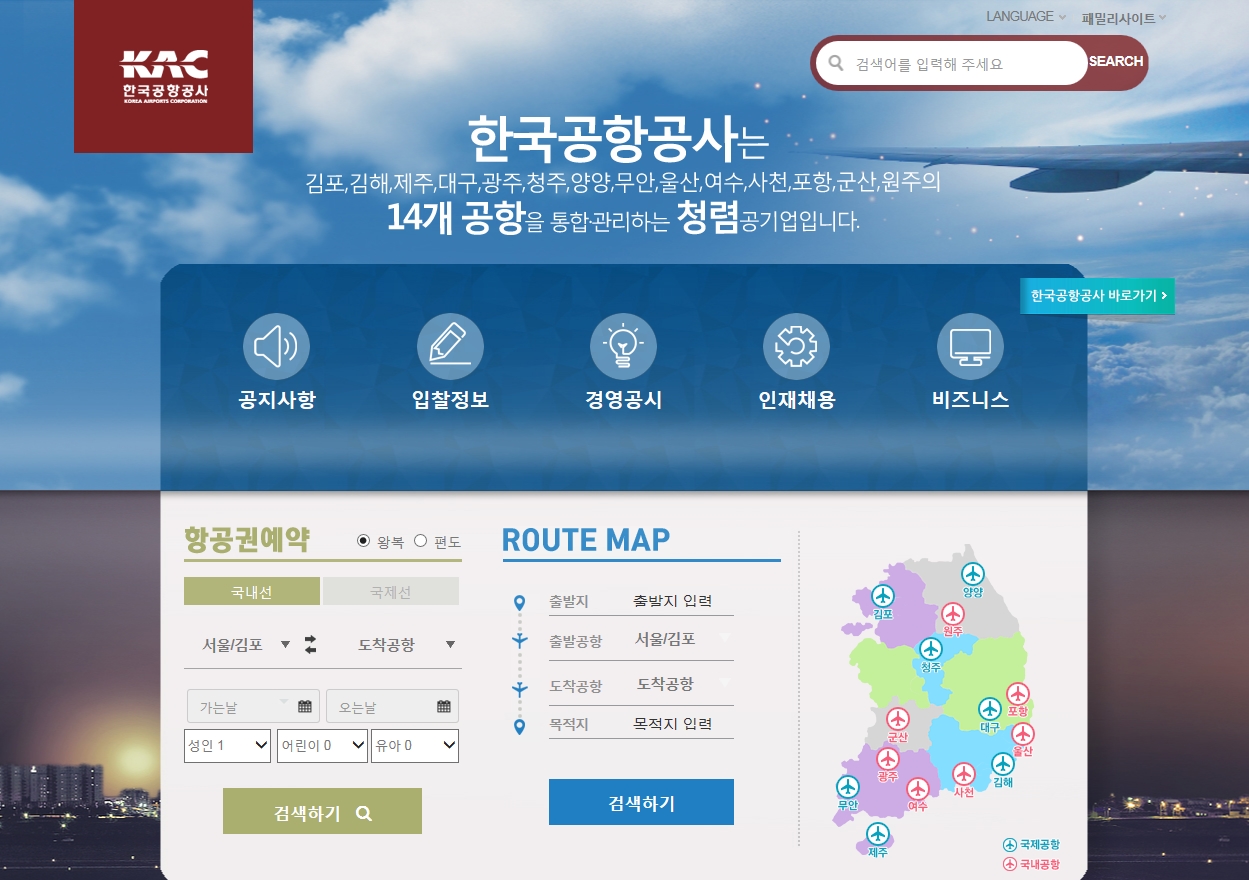Open the 성인 passenger count dropdown
Viewport: 1249px width, 880px height.
[x=227, y=745]
